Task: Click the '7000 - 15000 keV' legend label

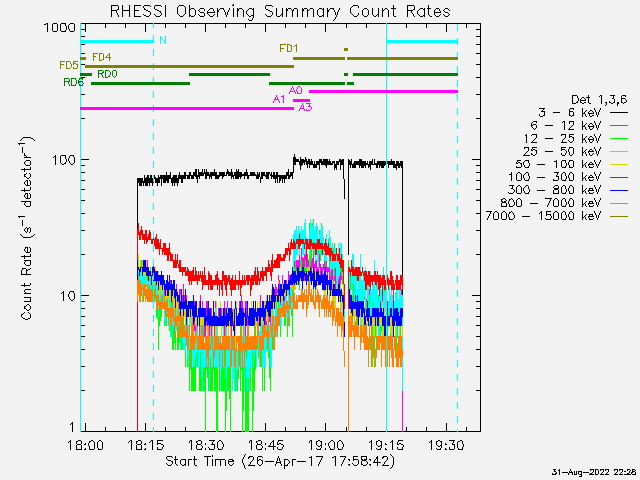Action: pos(543,216)
